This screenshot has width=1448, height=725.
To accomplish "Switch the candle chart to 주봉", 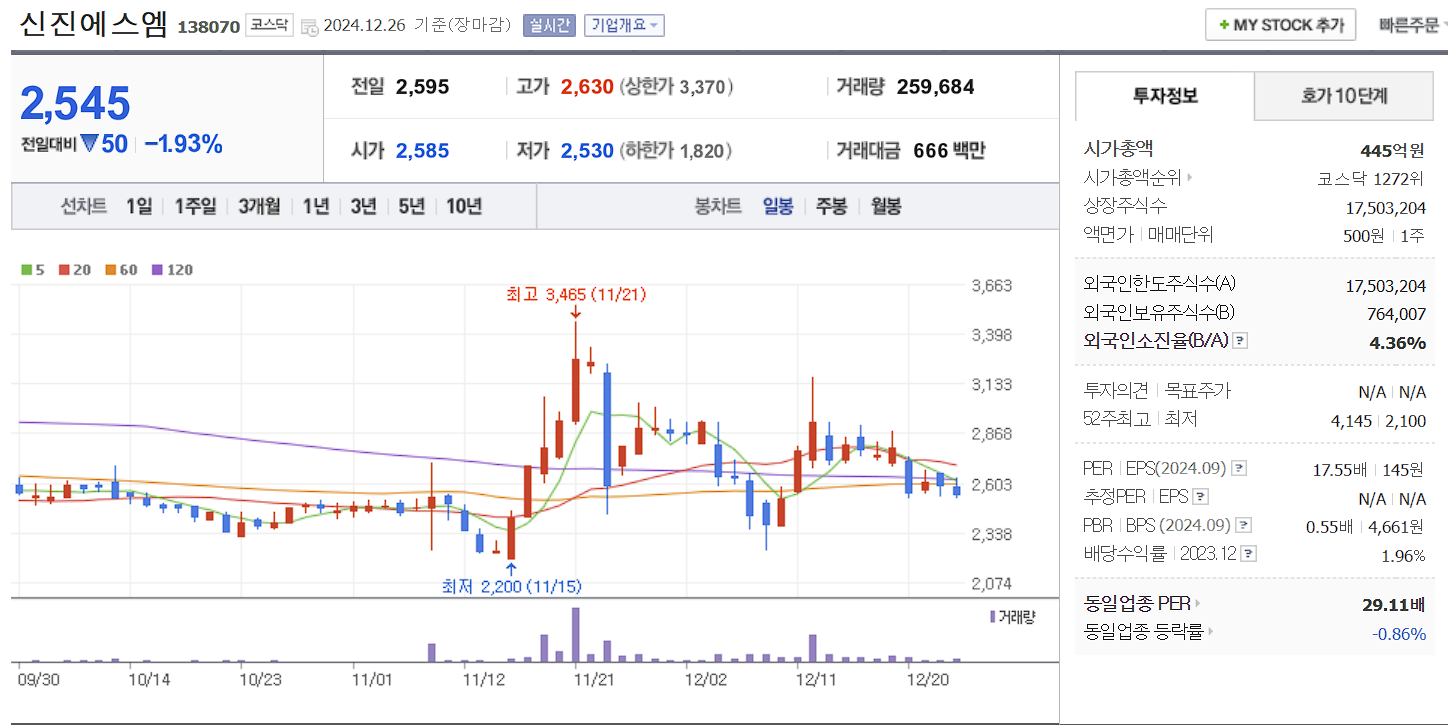I will pyautogui.click(x=831, y=204).
